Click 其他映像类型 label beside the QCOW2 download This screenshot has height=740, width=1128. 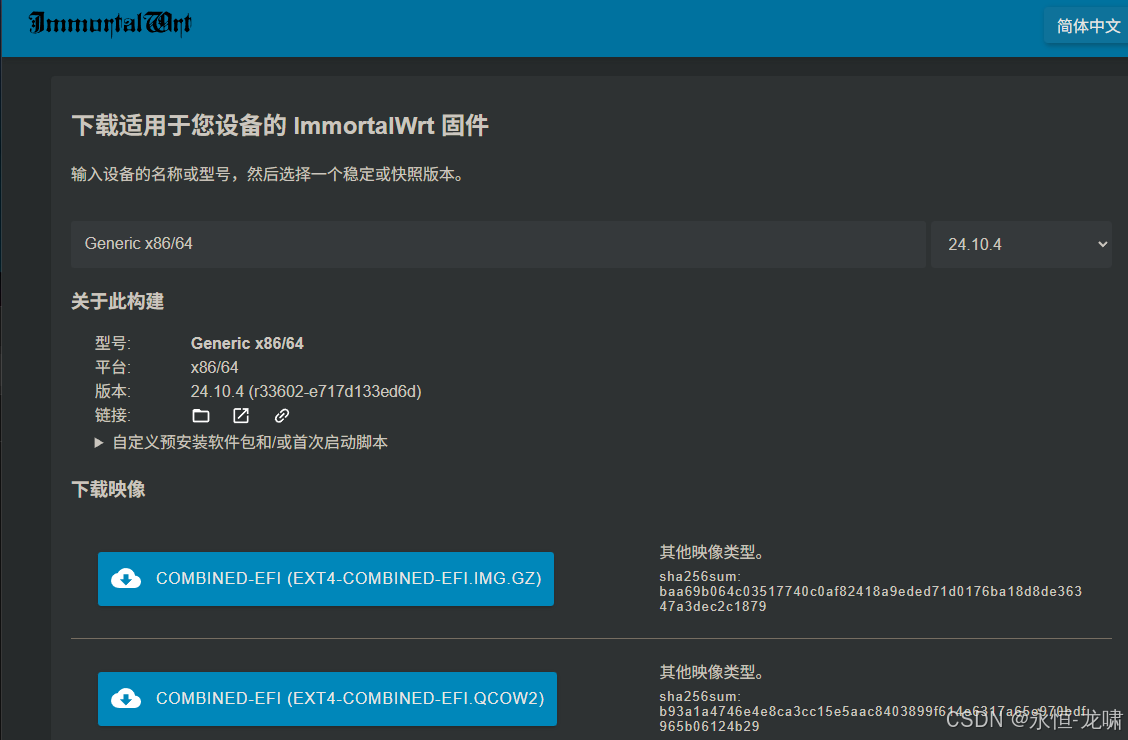coord(712,672)
